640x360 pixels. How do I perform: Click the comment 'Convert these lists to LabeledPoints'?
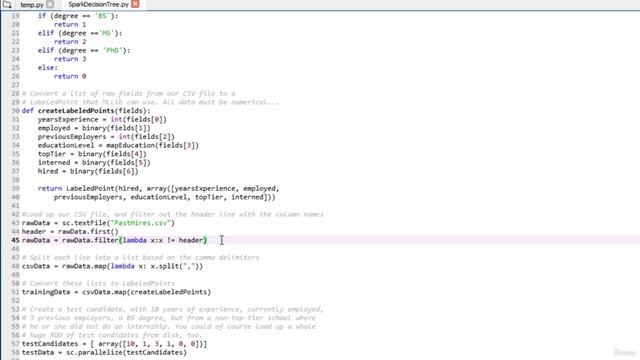pyautogui.click(x=98, y=283)
